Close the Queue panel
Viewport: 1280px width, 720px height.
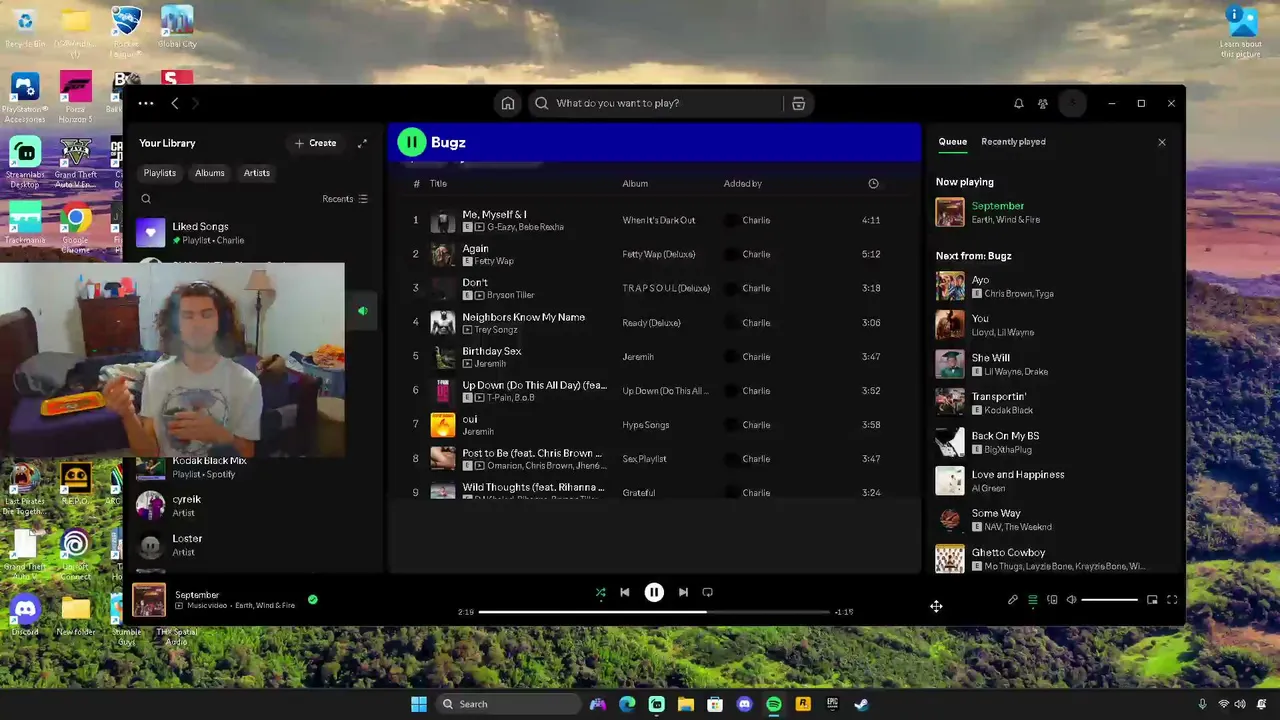[x=1162, y=143]
